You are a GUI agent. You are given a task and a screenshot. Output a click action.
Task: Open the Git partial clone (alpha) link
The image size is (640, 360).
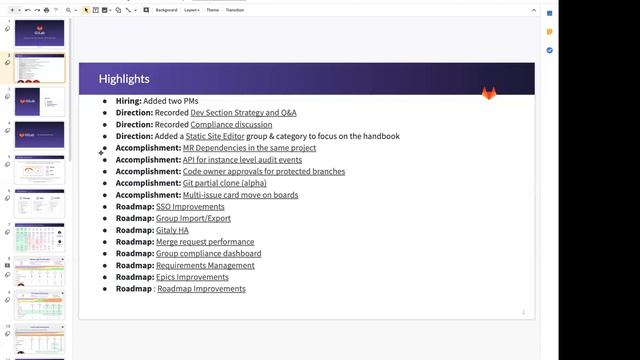[224, 183]
